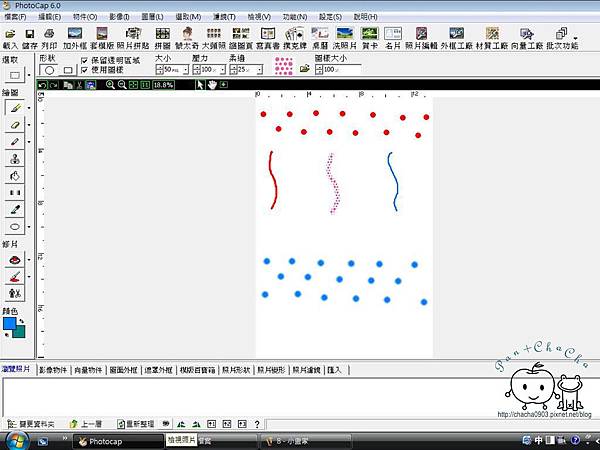This screenshot has height=450, width=600.
Task: Select the eraser tool
Action: pos(15,125)
